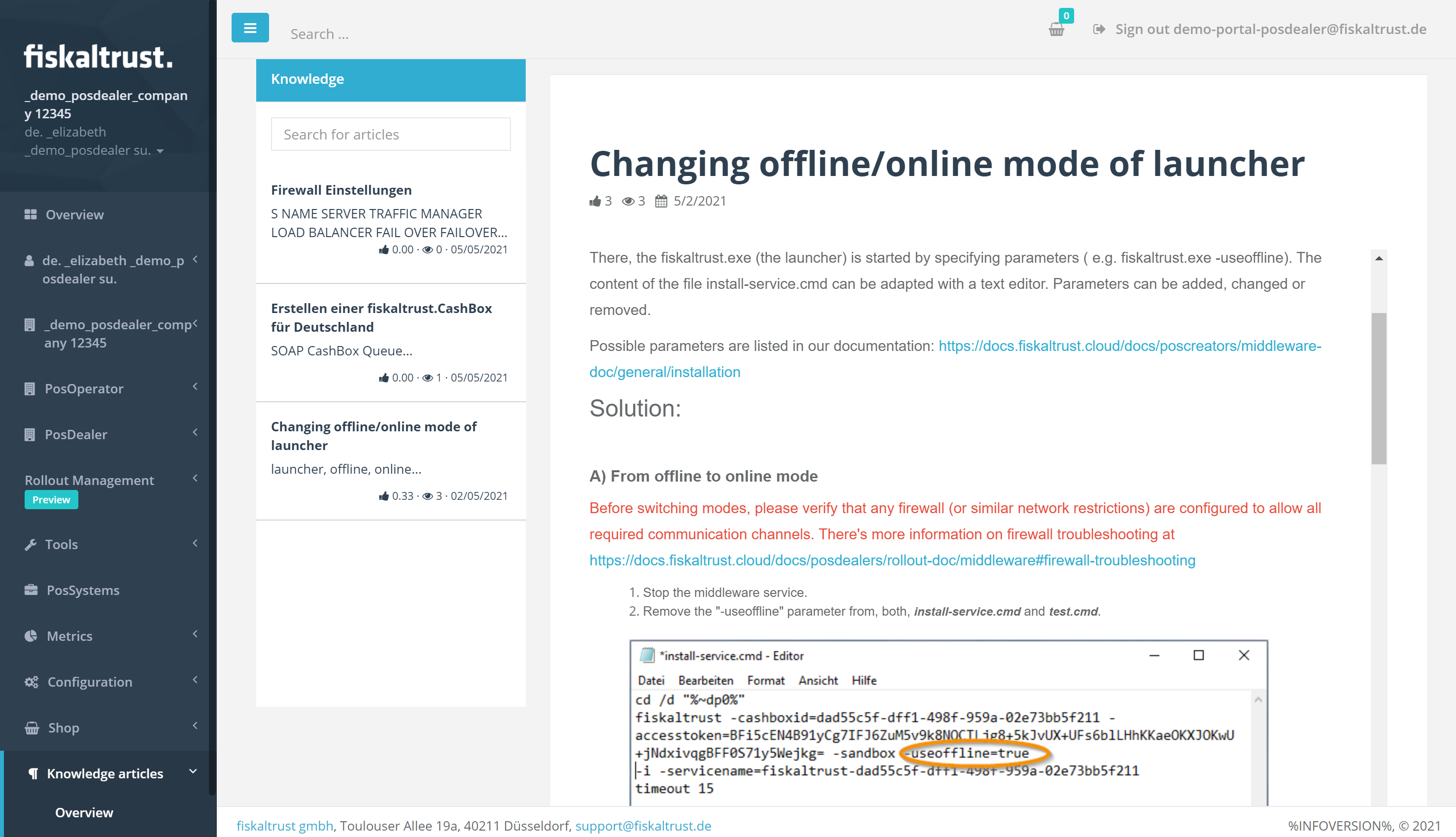Click 'A) From offline to online mode' heading
This screenshot has height=837, width=1456.
(703, 476)
